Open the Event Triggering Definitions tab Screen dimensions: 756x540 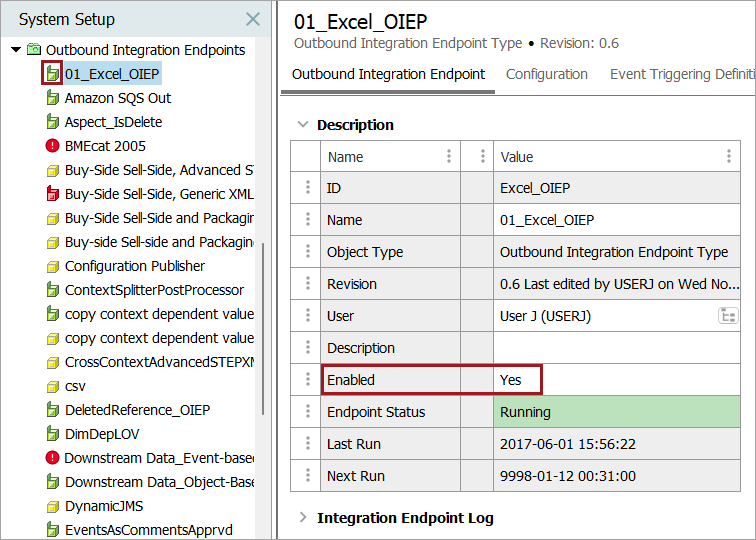[682, 74]
